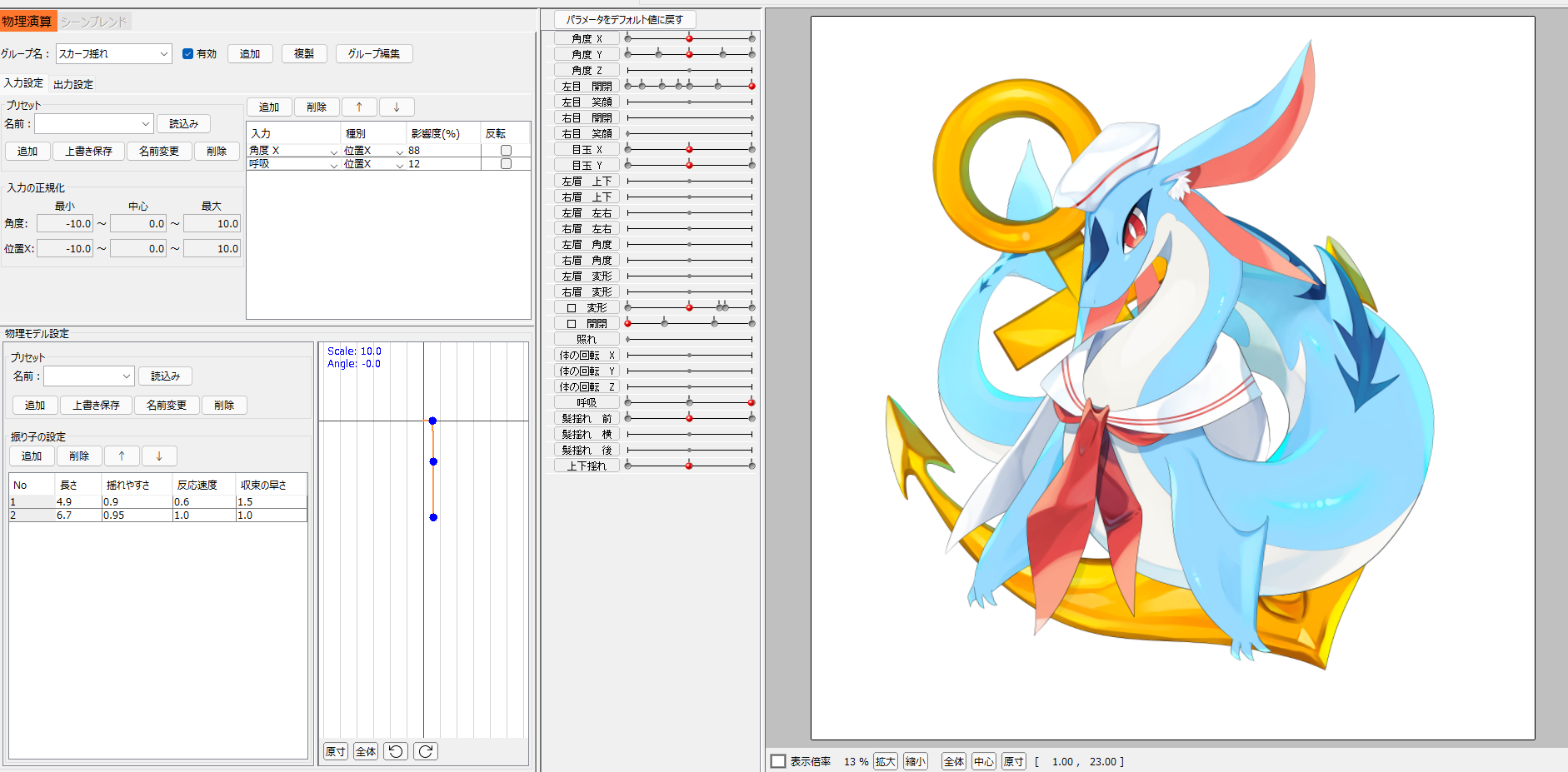Switch to the 物理演算 tab

27,22
